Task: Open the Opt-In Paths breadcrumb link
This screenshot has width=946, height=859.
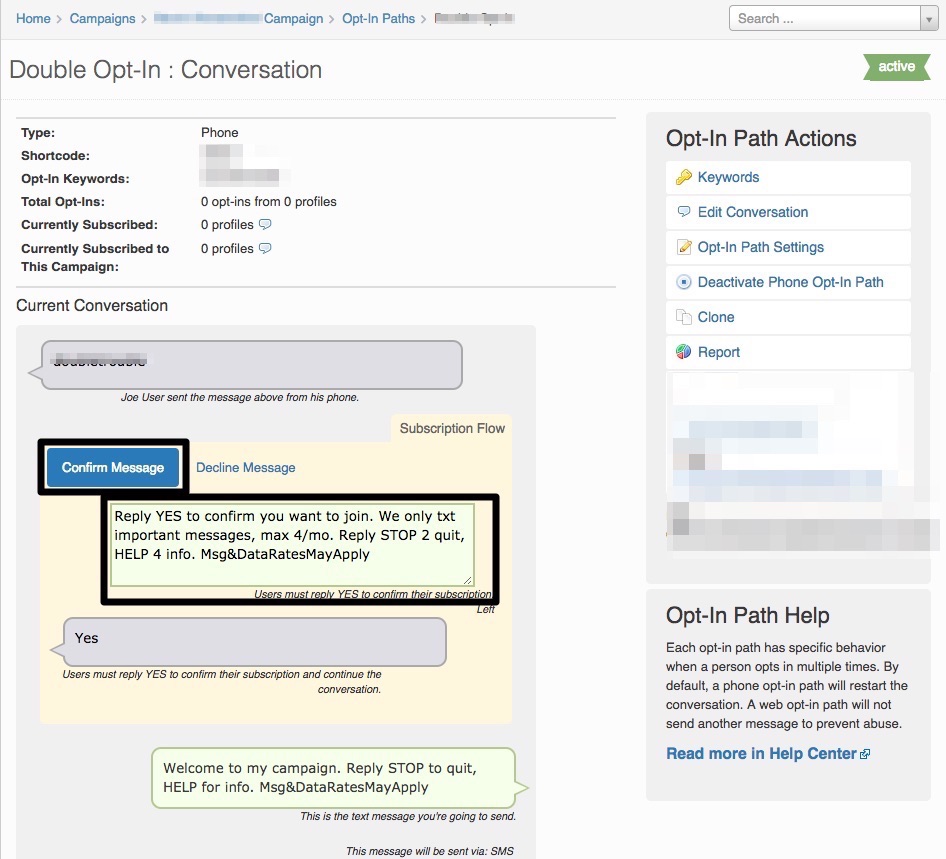Action: click(x=378, y=19)
